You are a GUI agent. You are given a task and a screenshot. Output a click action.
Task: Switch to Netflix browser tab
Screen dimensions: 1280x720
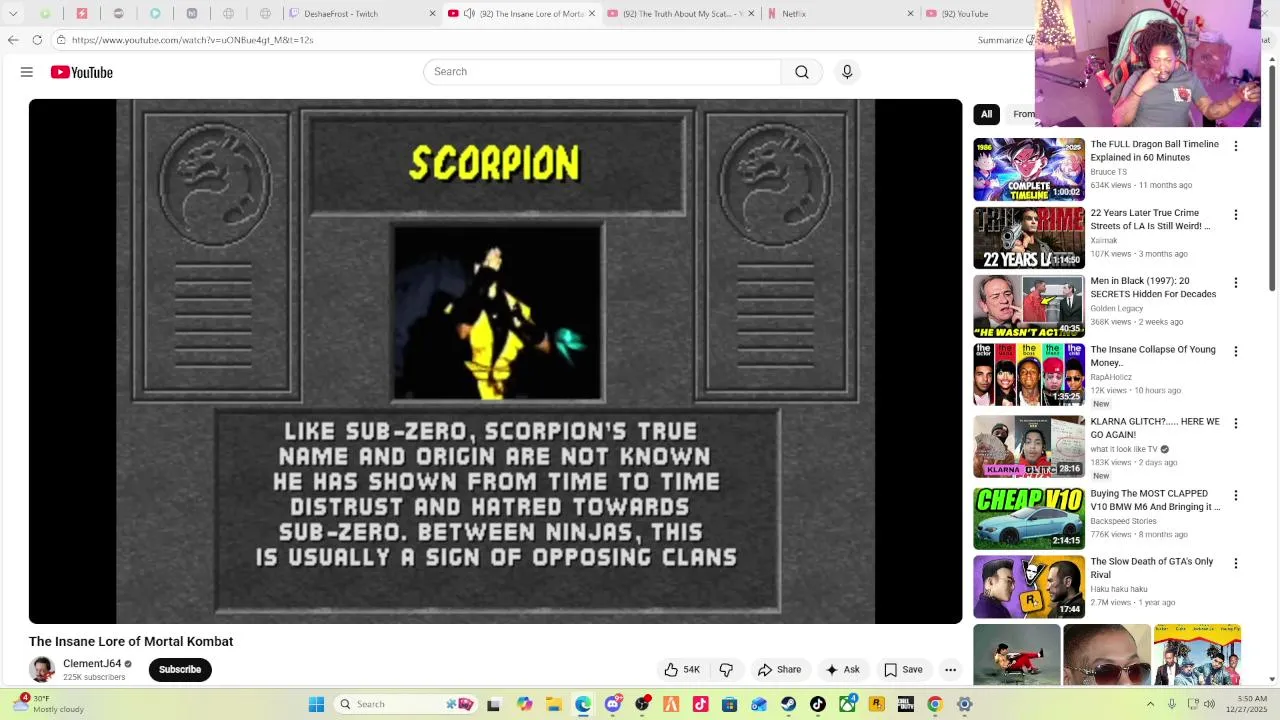838,14
